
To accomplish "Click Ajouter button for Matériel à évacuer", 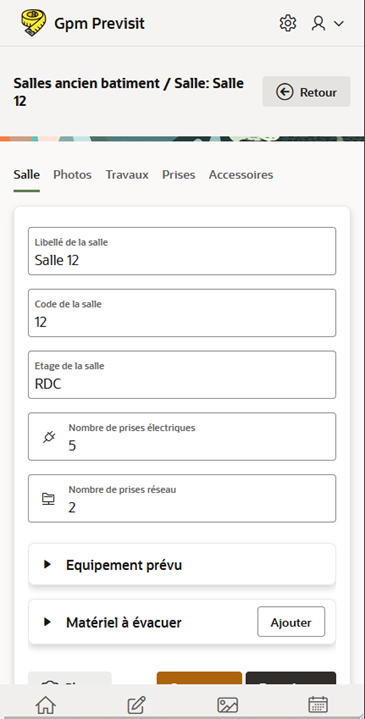I will pyautogui.click(x=291, y=622).
